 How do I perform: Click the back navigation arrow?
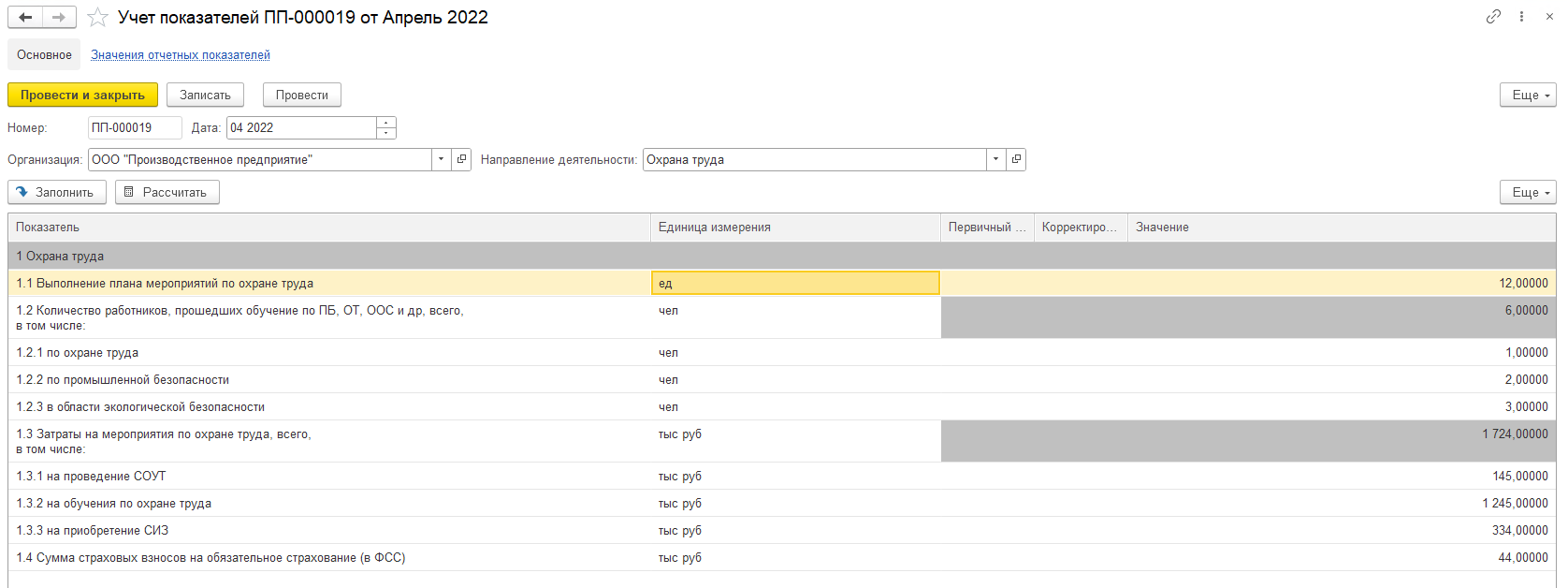(x=25, y=17)
